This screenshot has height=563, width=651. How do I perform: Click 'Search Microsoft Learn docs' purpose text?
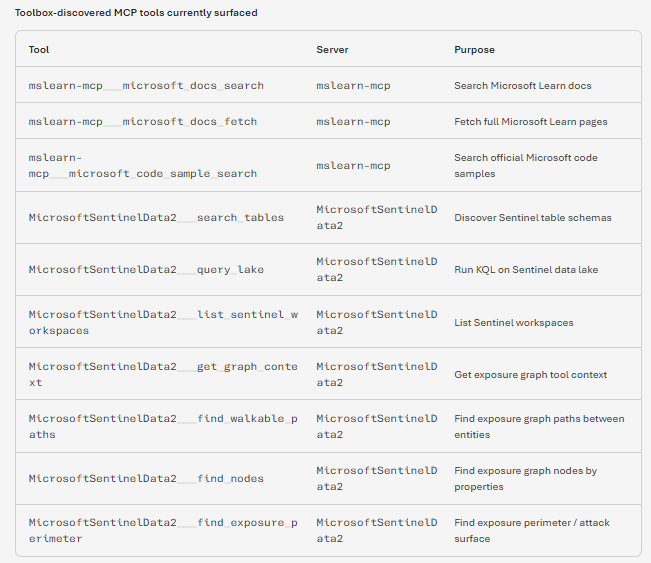(x=523, y=86)
